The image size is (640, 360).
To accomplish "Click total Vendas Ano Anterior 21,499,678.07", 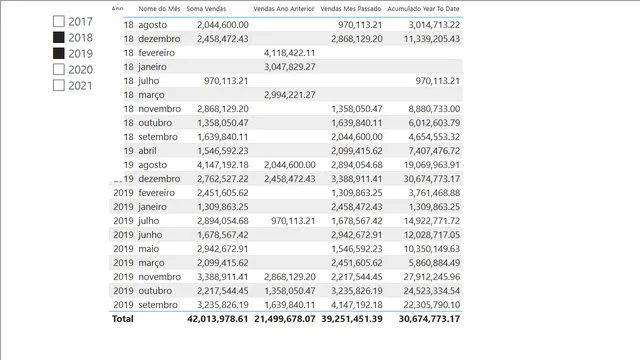I will click(285, 319).
